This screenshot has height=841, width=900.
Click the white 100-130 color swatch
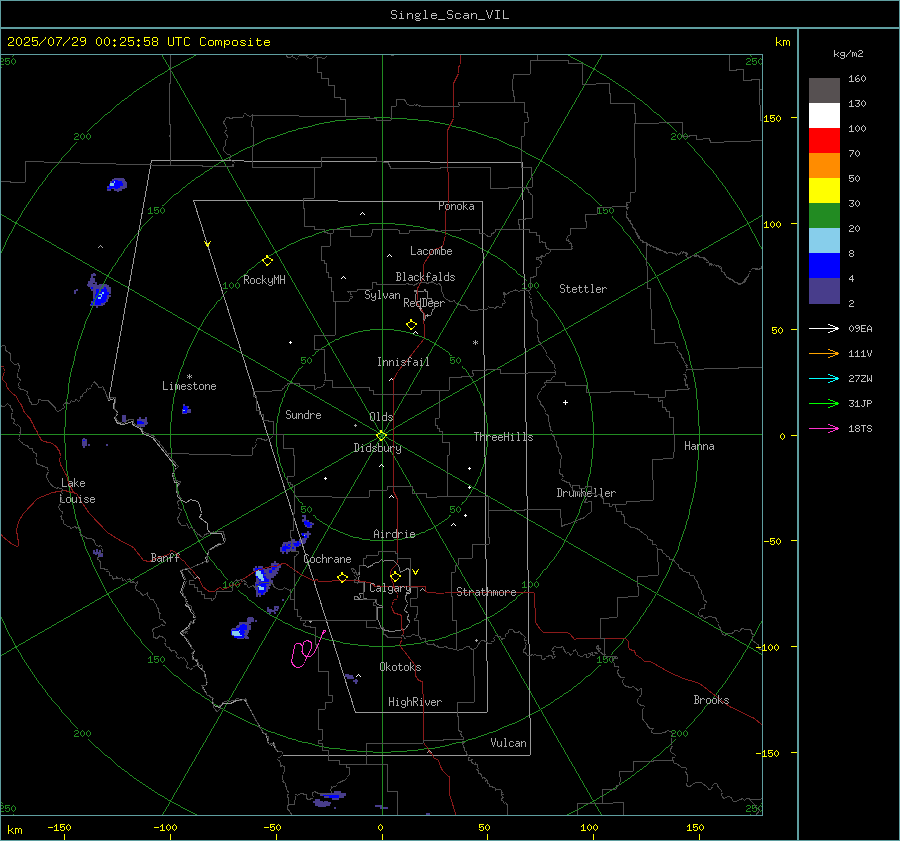[824, 115]
